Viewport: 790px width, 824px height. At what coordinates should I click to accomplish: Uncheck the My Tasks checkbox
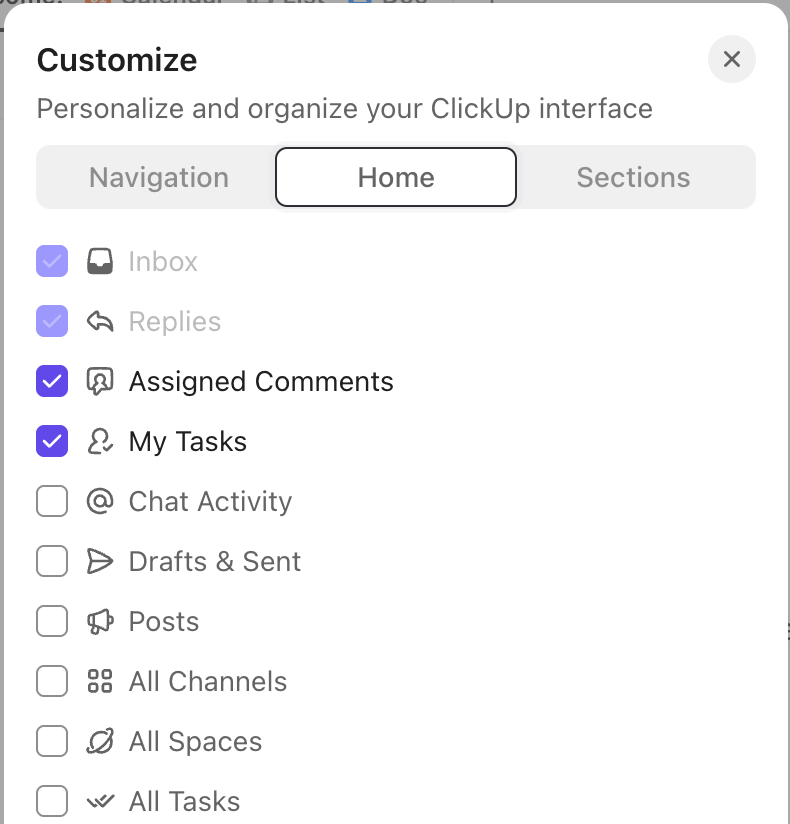pyautogui.click(x=52, y=442)
